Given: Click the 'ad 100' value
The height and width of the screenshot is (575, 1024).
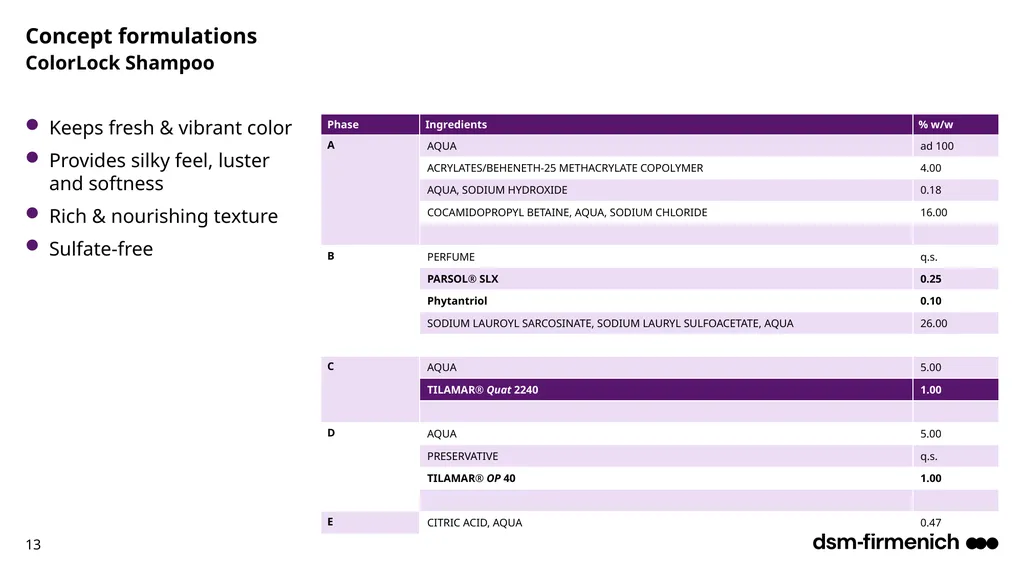Looking at the screenshot, I should (x=937, y=146).
